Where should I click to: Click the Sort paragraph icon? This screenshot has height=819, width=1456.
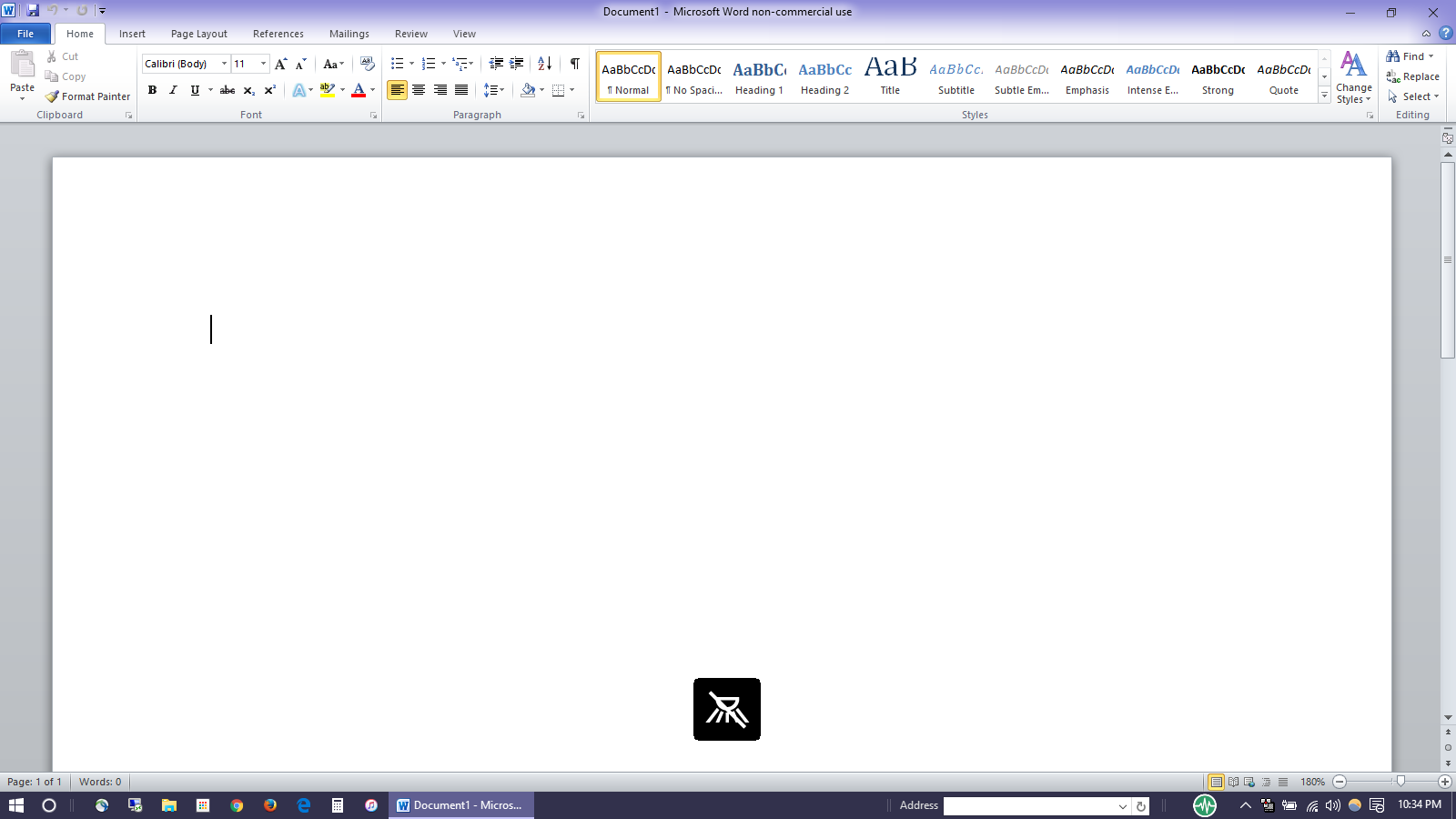click(544, 64)
